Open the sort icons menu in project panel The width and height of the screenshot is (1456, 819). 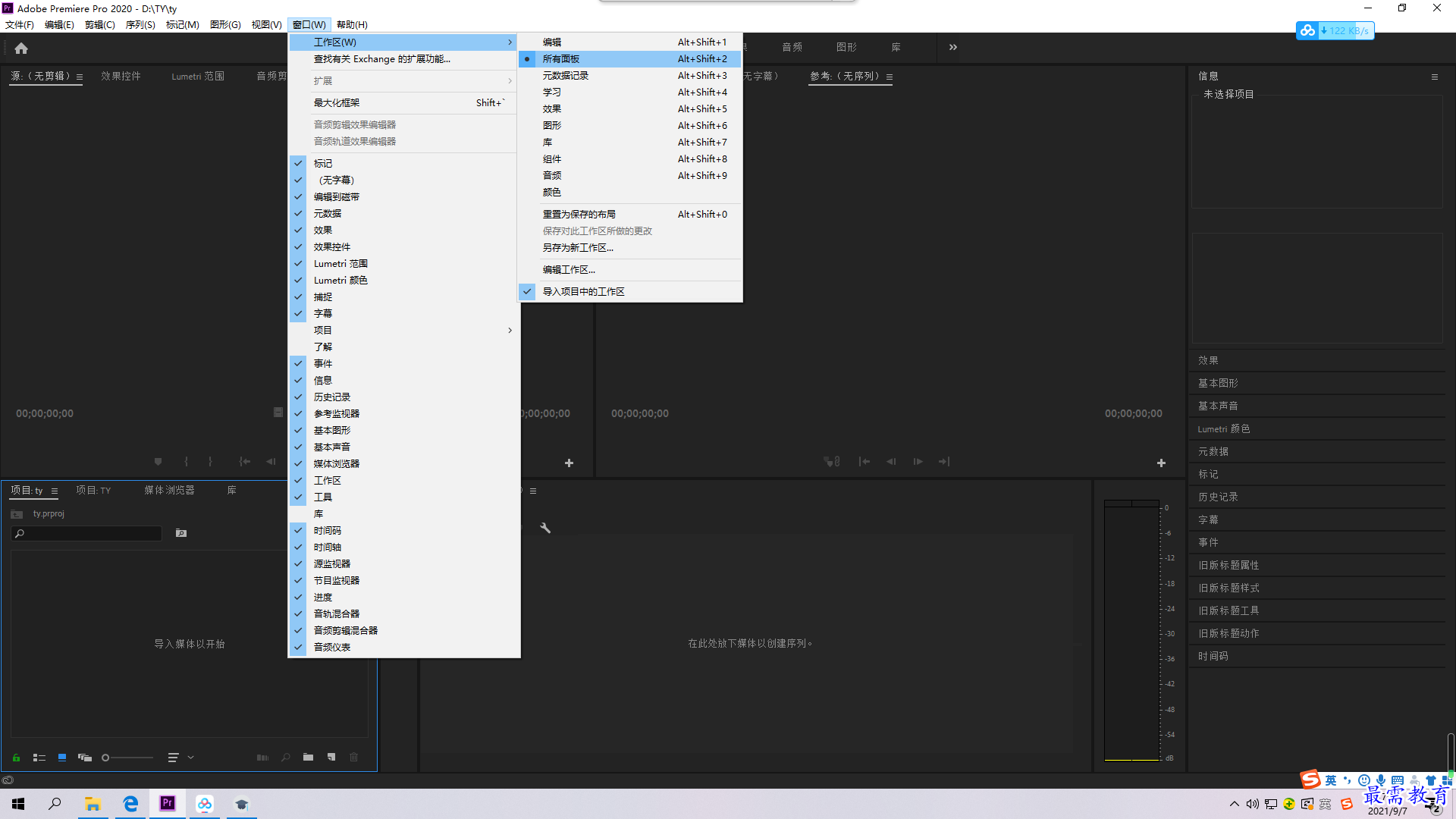(173, 758)
